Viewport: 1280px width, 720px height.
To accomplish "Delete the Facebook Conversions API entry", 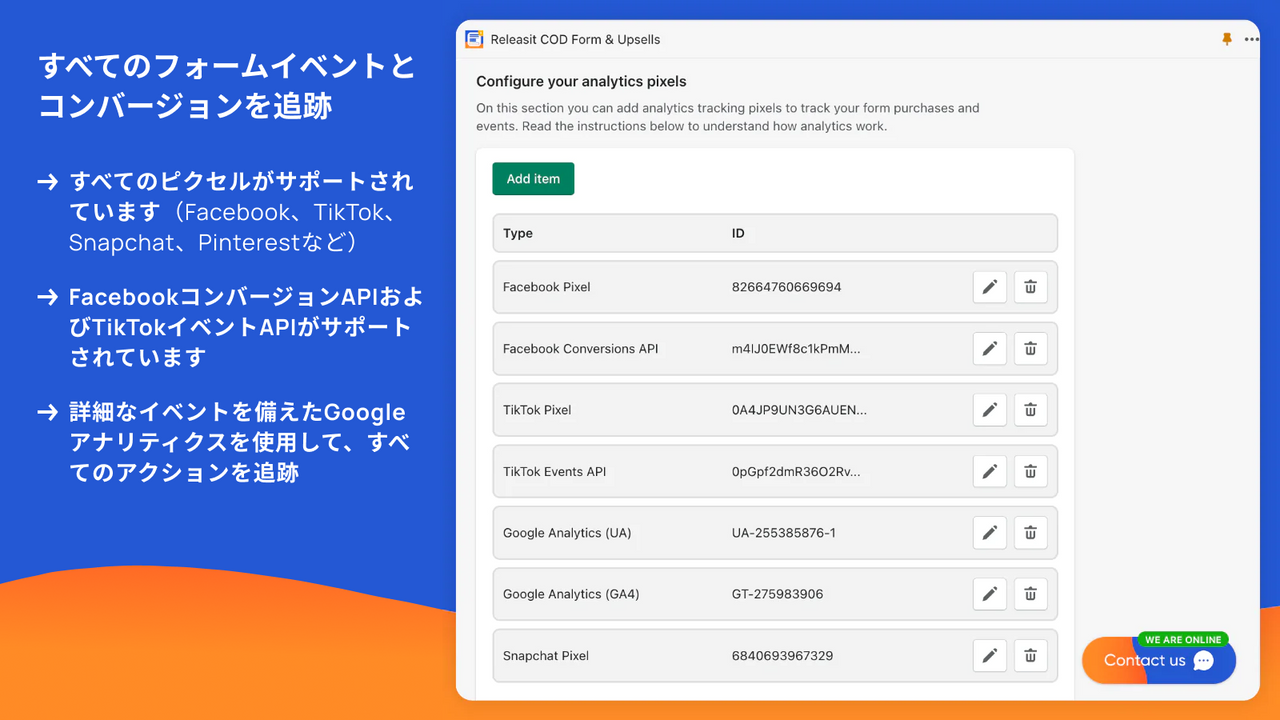I will pyautogui.click(x=1030, y=349).
